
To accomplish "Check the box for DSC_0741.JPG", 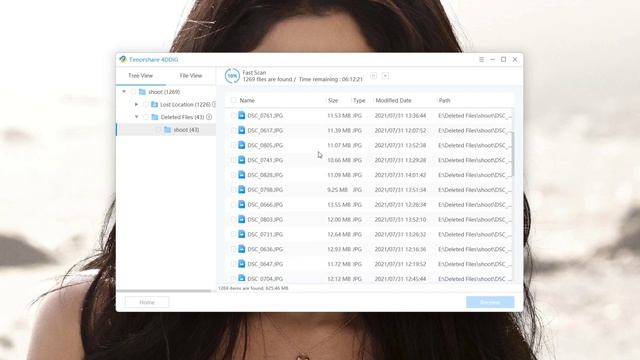I will [x=233, y=160].
